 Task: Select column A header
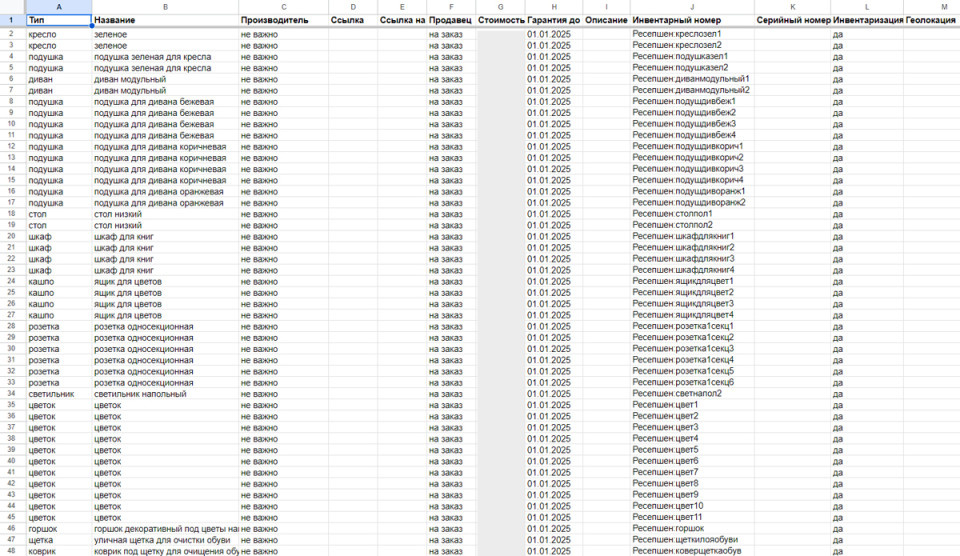[x=59, y=7]
